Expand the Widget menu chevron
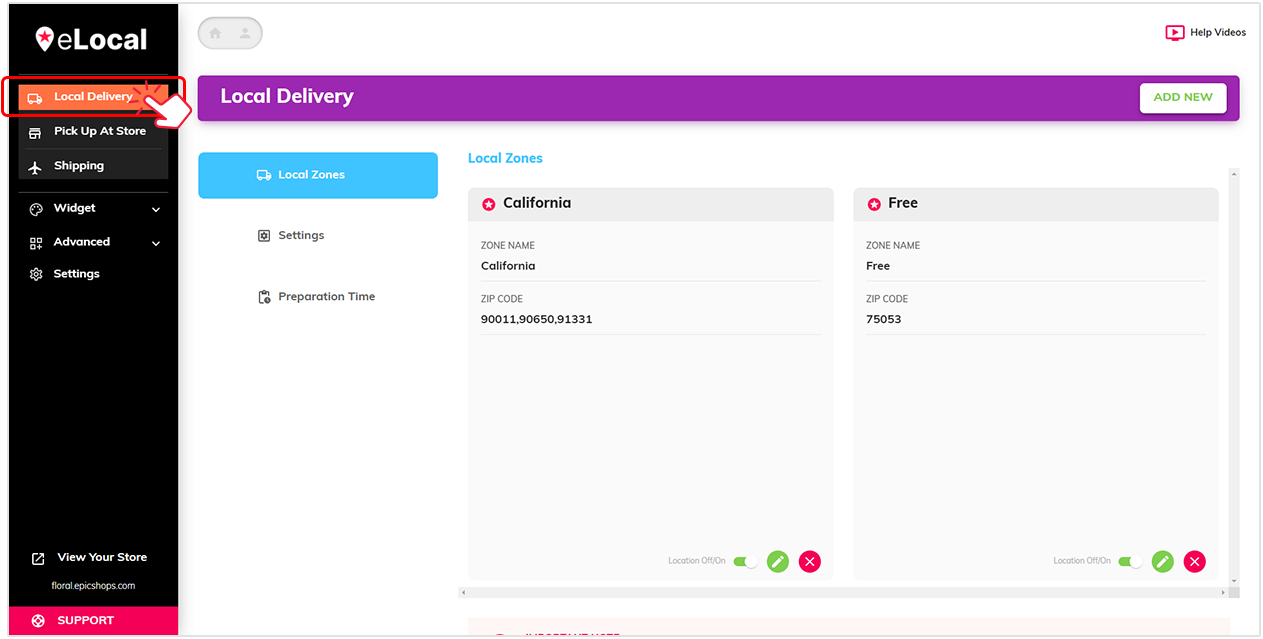Screen dimensions: 1263x639 click(x=156, y=208)
